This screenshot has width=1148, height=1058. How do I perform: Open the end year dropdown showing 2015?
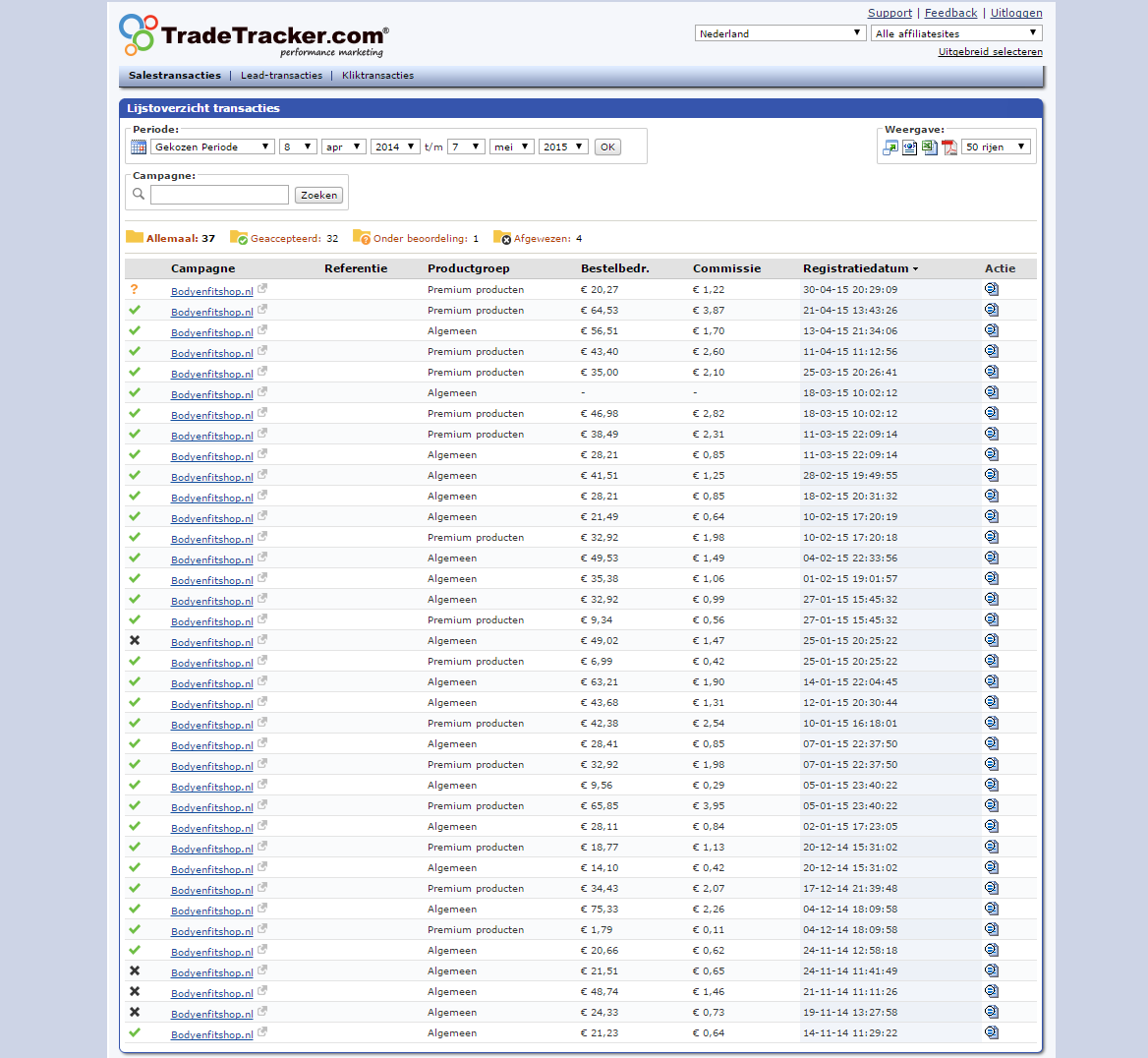pyautogui.click(x=564, y=147)
